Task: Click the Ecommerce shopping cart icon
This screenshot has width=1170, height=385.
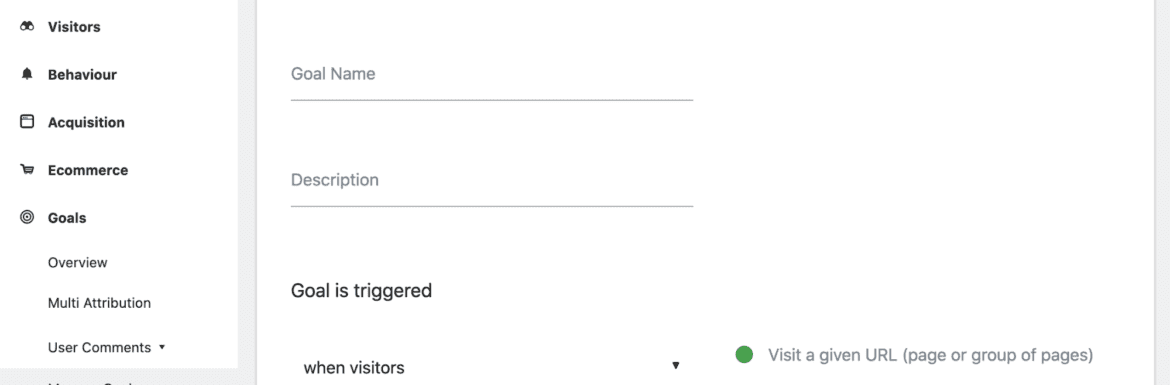Action: tap(27, 170)
